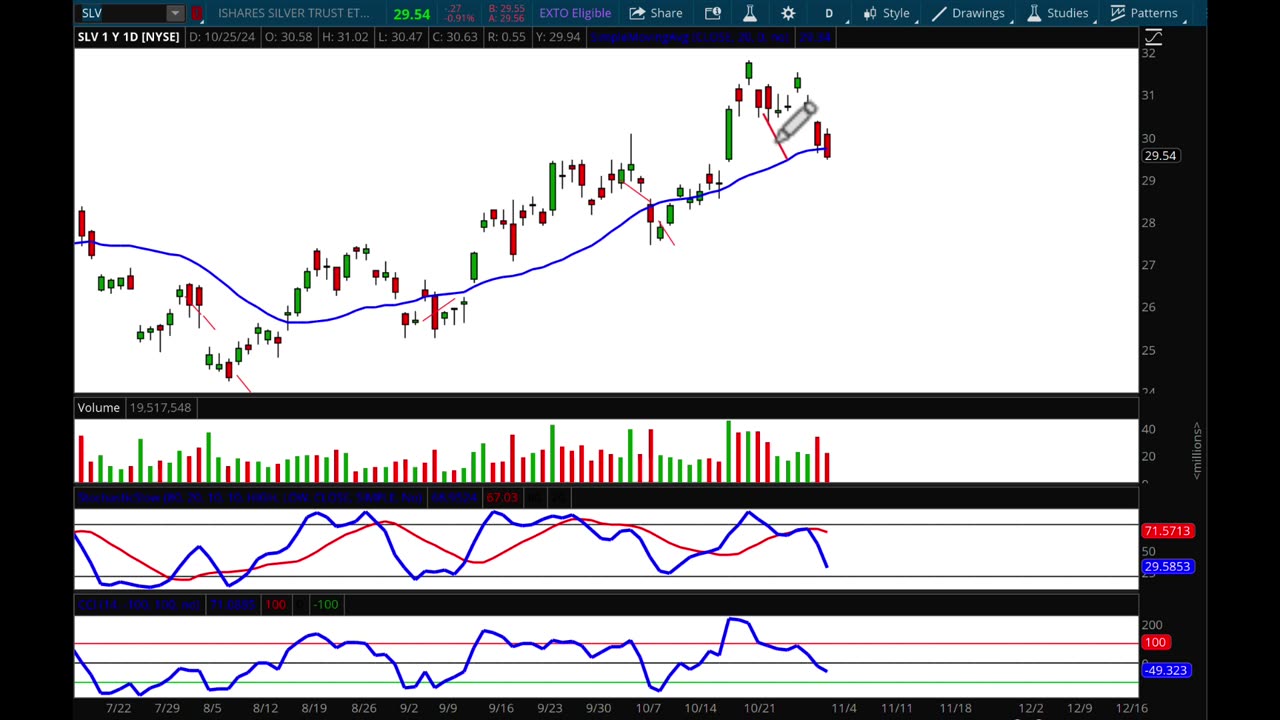
Task: Open the Style menu
Action: tap(886, 13)
